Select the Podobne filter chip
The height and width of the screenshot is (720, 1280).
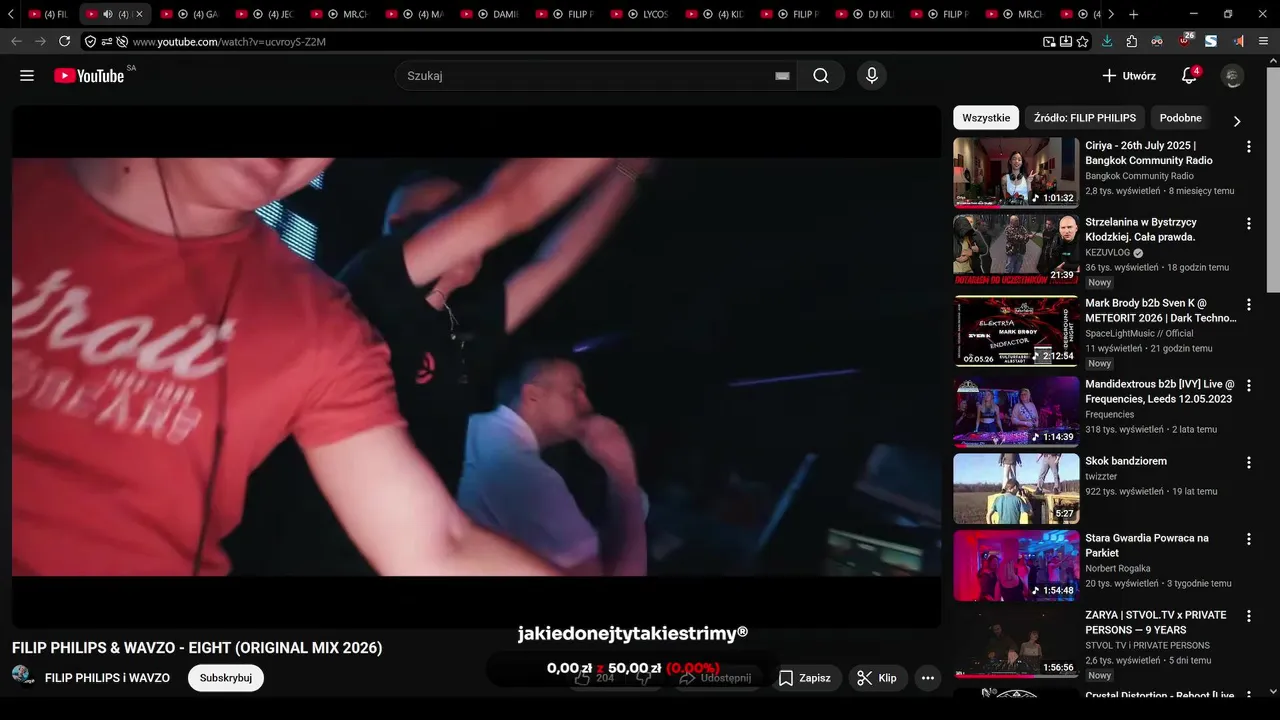pyautogui.click(x=1181, y=118)
